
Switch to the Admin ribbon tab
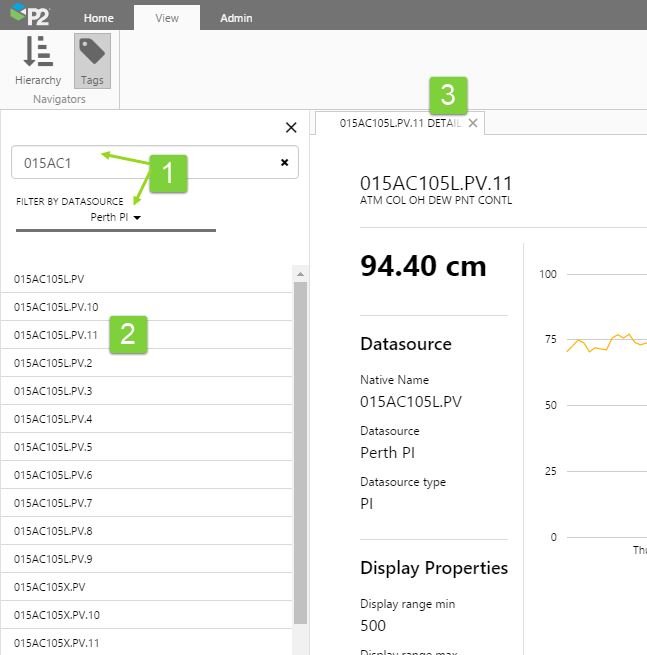tap(236, 18)
